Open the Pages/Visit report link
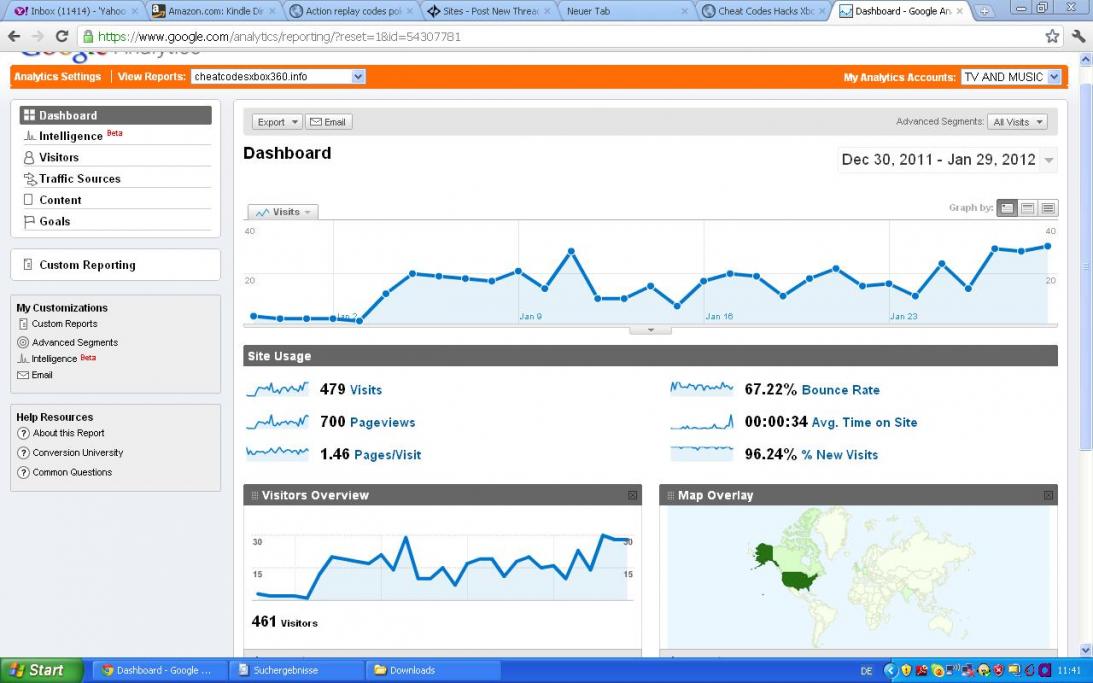The height and width of the screenshot is (683, 1093). (x=388, y=455)
